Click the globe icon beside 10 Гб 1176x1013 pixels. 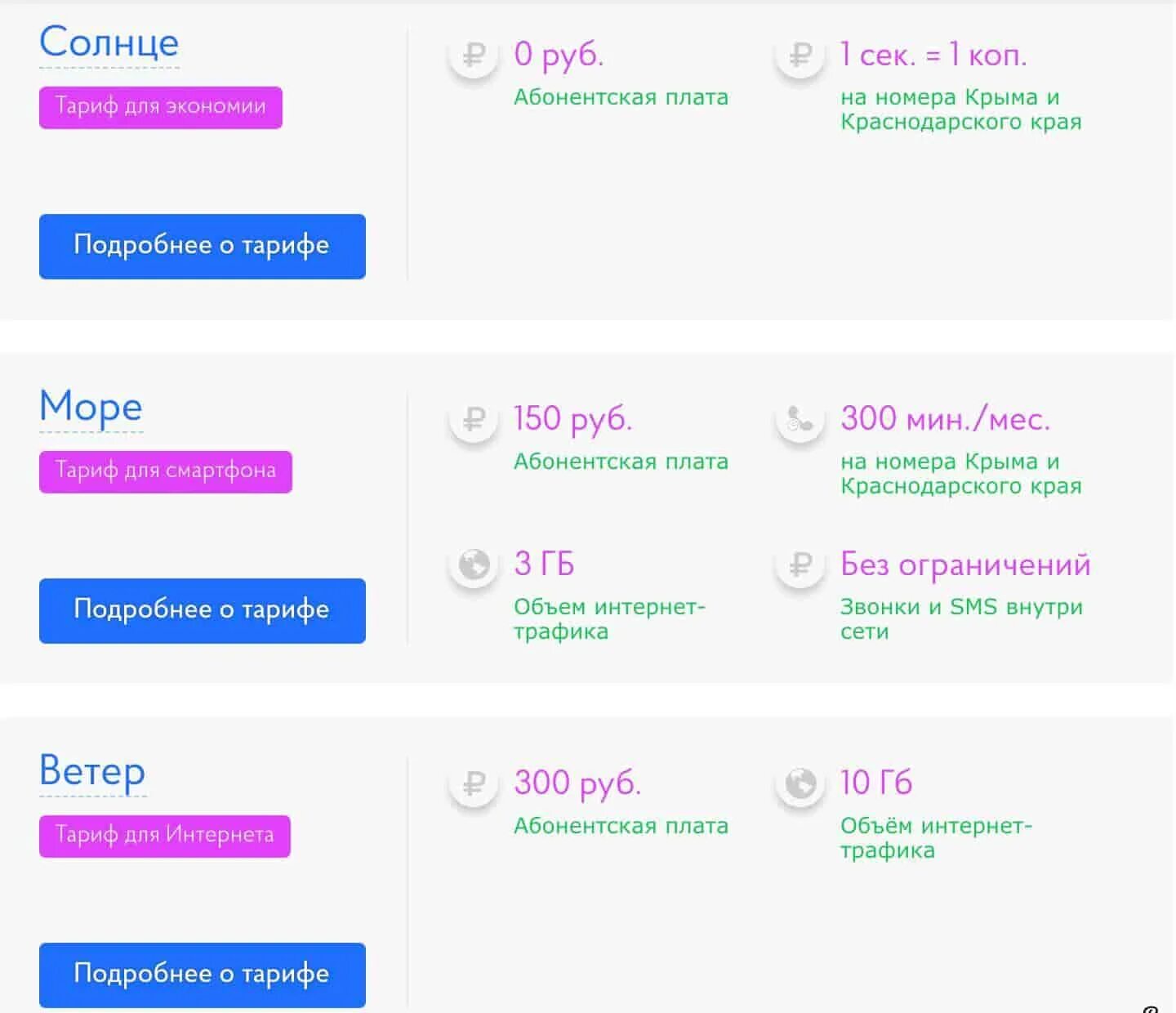point(800,784)
